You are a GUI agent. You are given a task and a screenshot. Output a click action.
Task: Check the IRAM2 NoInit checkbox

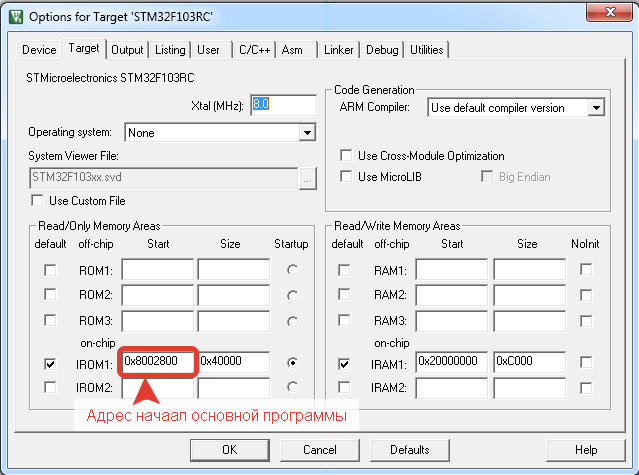click(x=586, y=388)
